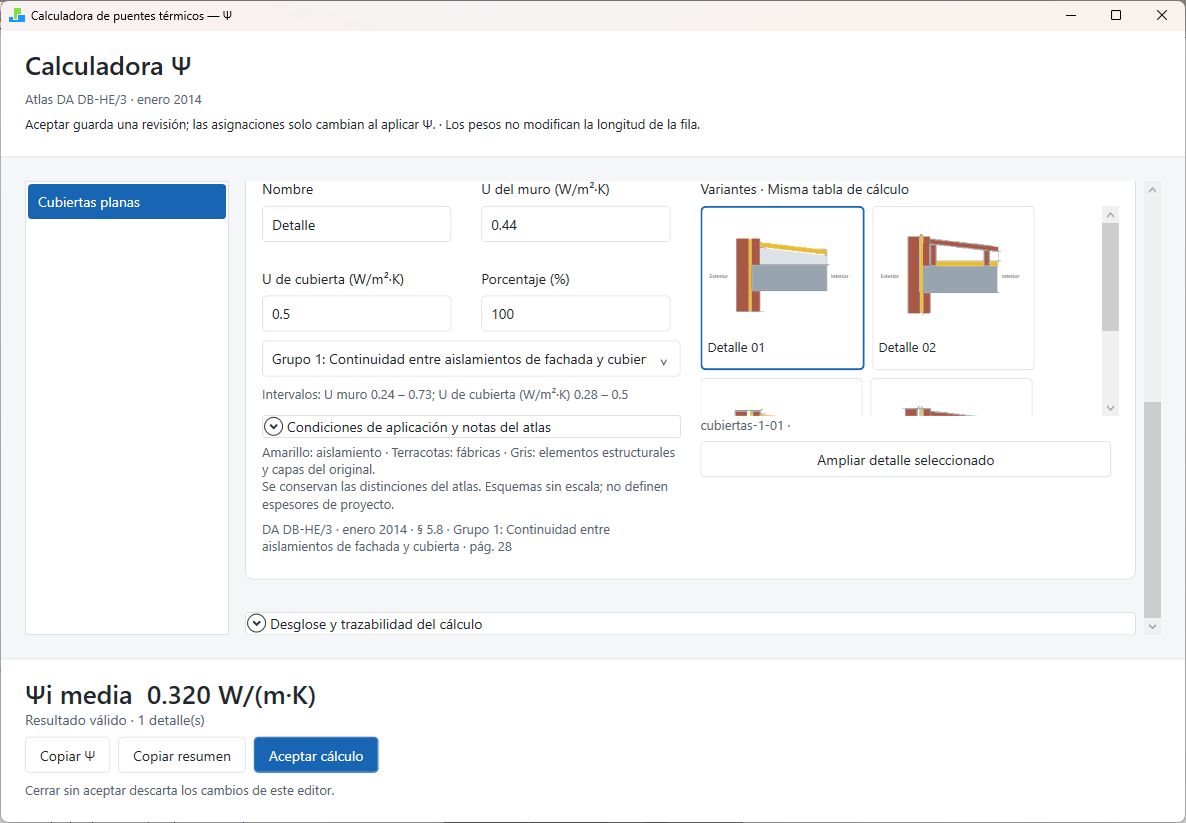The width and height of the screenshot is (1186, 823).
Task: Click the Porcentaje input field
Action: pyautogui.click(x=576, y=314)
